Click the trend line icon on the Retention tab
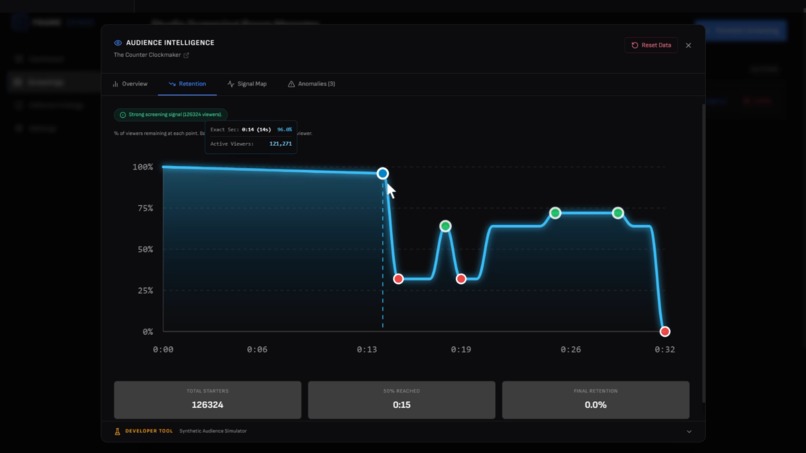This screenshot has height=453, width=806. tap(172, 84)
